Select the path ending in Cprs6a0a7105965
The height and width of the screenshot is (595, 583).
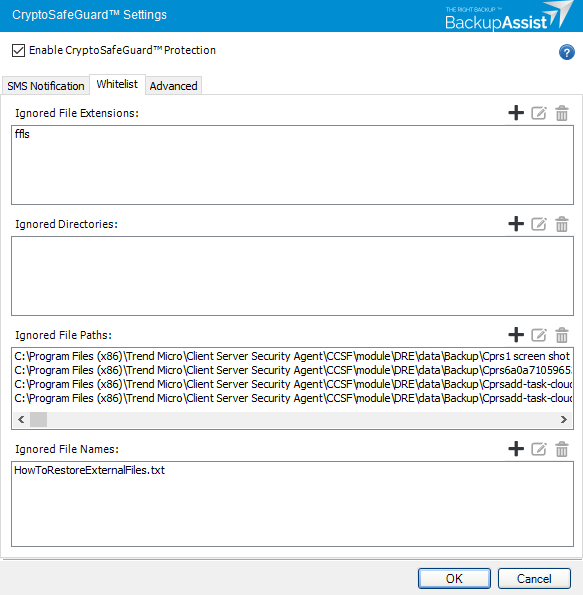click(x=292, y=370)
